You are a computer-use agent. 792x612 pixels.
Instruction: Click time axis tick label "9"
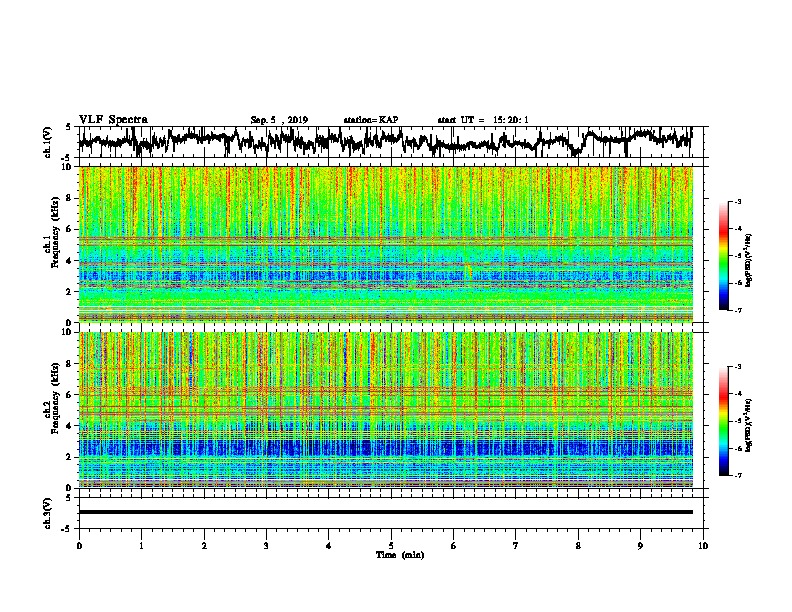[x=640, y=546]
